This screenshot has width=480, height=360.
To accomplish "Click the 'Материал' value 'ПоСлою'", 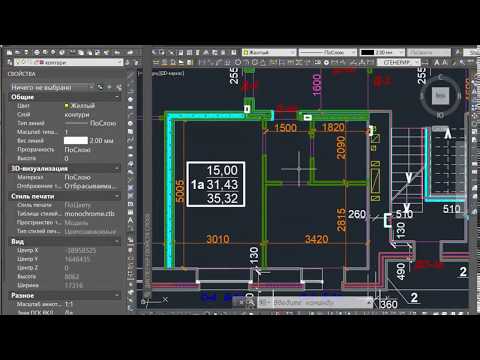I will (x=77, y=177).
